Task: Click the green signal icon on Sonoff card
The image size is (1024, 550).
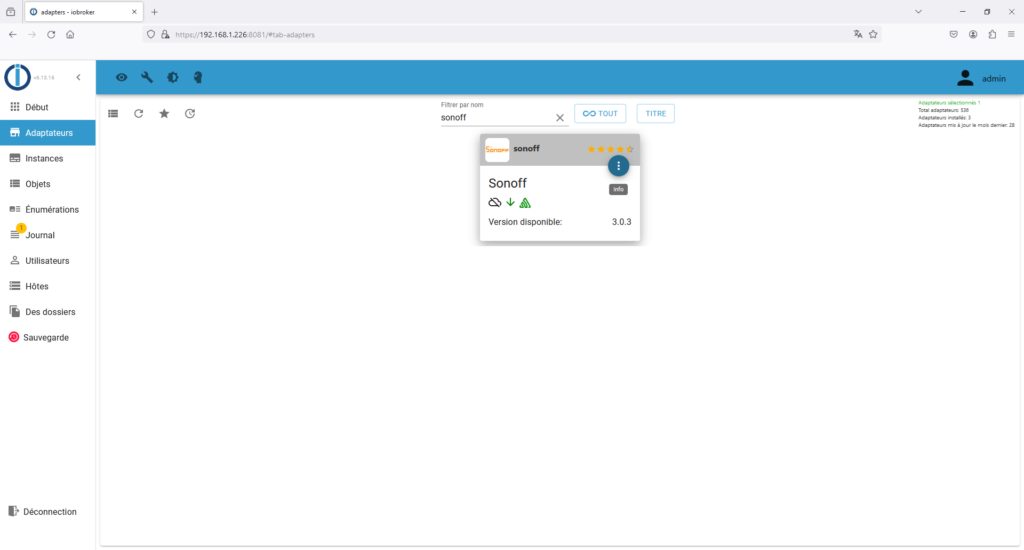Action: pyautogui.click(x=525, y=202)
